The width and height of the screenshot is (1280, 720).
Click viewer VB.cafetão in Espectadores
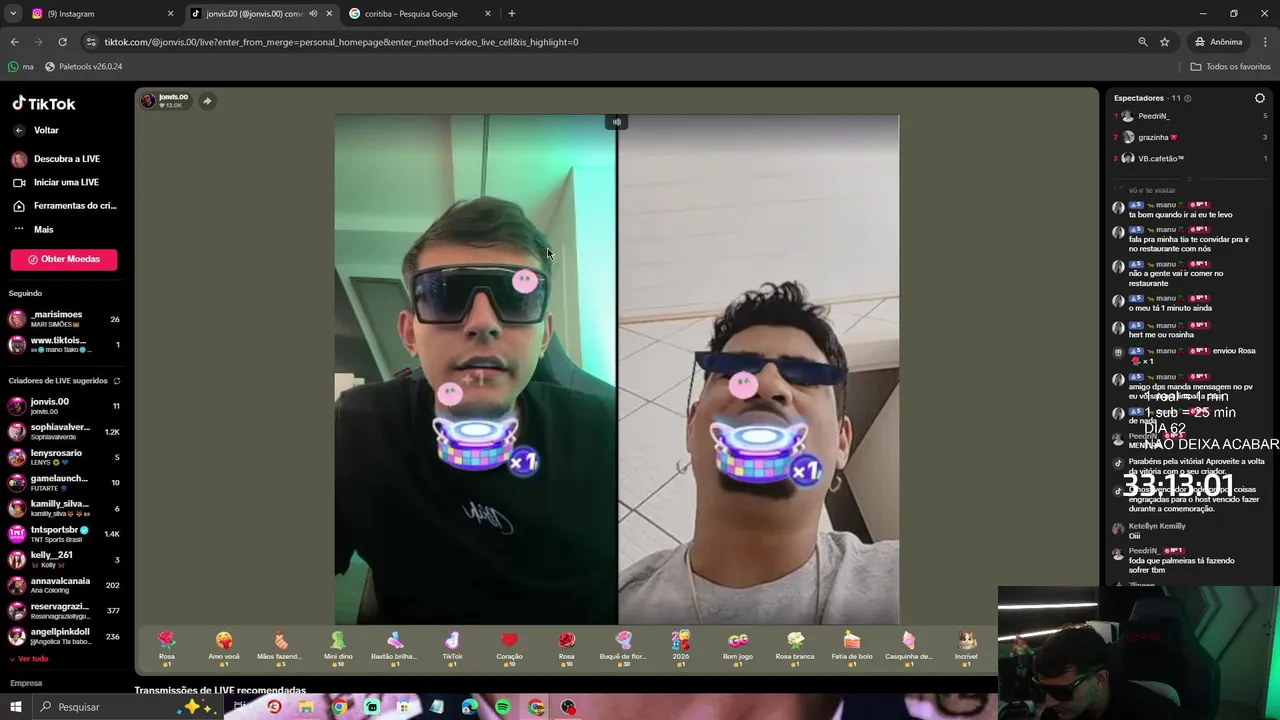[1160, 159]
